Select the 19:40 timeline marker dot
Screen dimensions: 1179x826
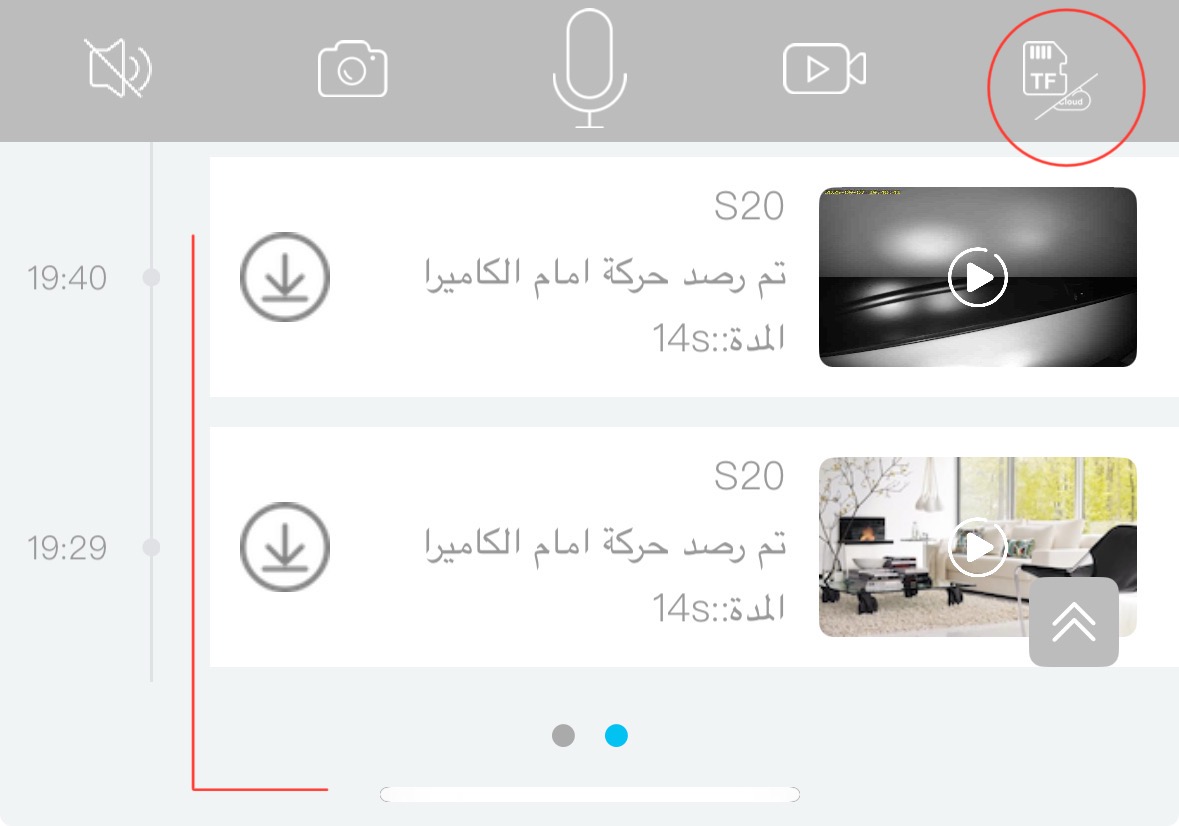point(151,277)
